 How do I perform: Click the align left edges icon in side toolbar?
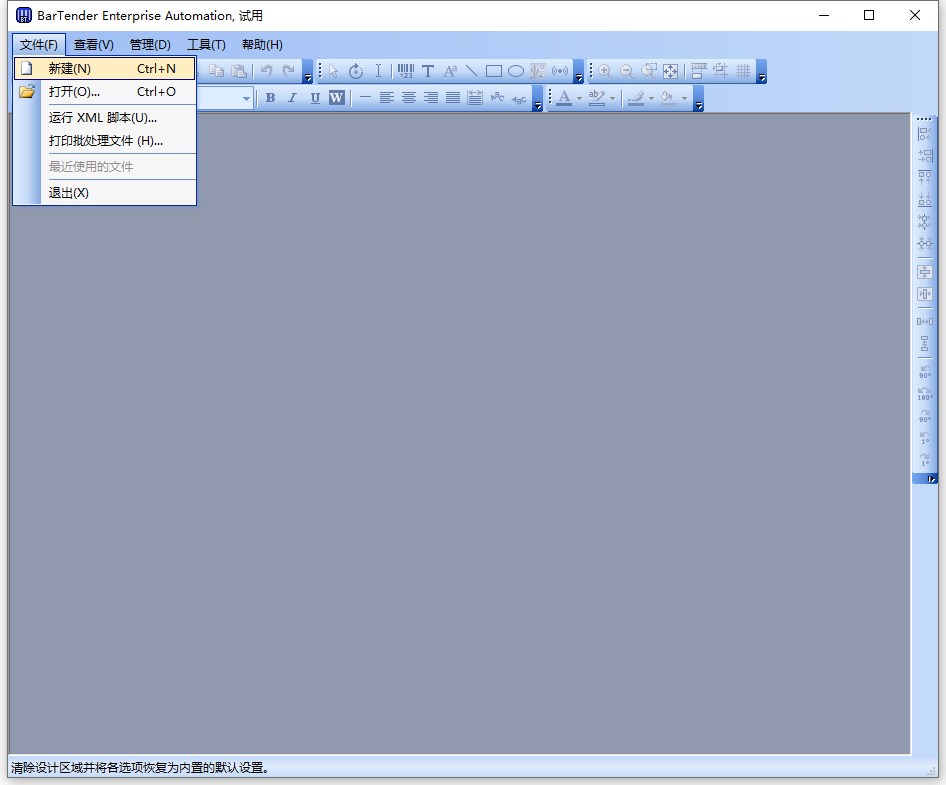(924, 134)
